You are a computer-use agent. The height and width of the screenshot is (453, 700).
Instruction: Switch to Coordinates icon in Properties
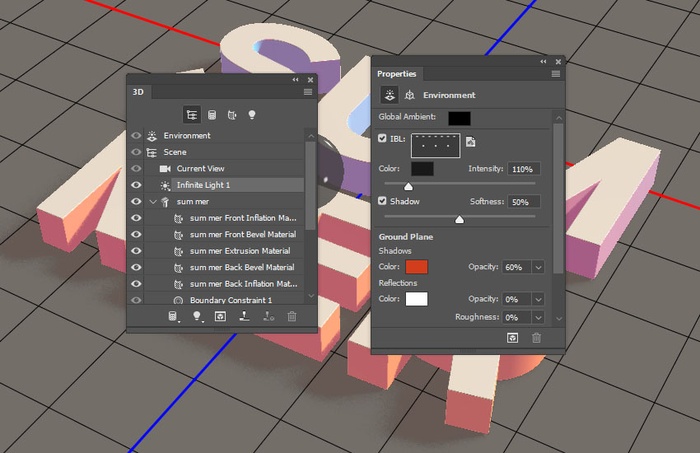coord(408,95)
